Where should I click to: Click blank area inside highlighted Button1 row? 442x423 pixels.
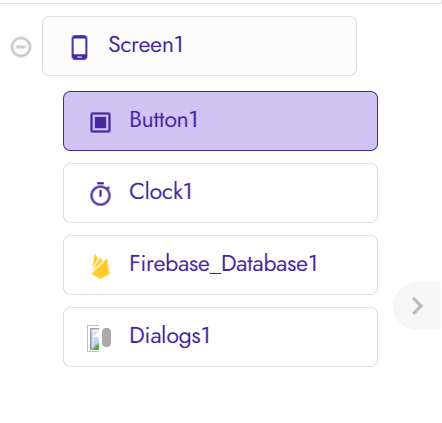point(287,121)
